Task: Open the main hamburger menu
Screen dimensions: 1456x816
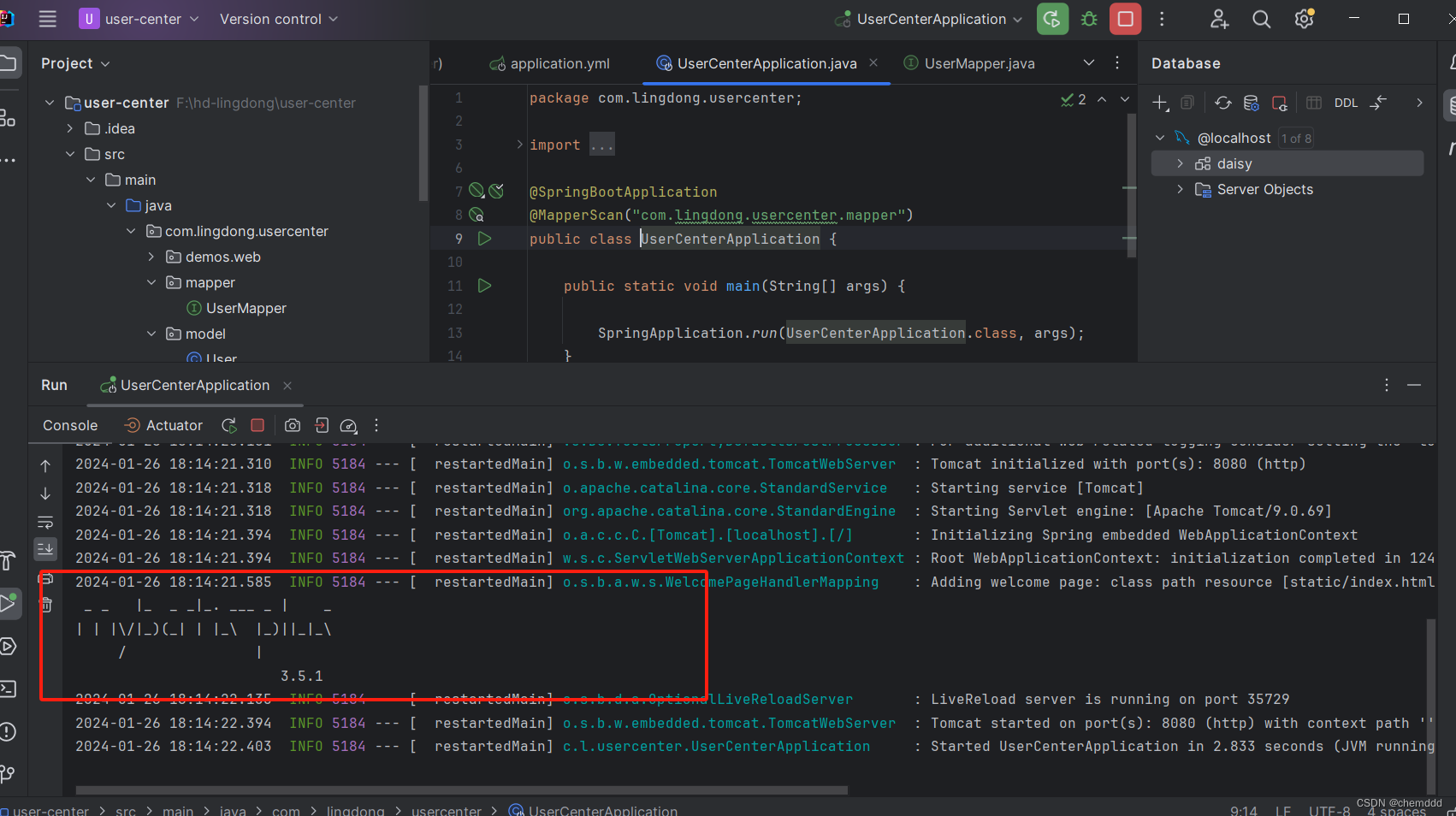Action: [48, 19]
